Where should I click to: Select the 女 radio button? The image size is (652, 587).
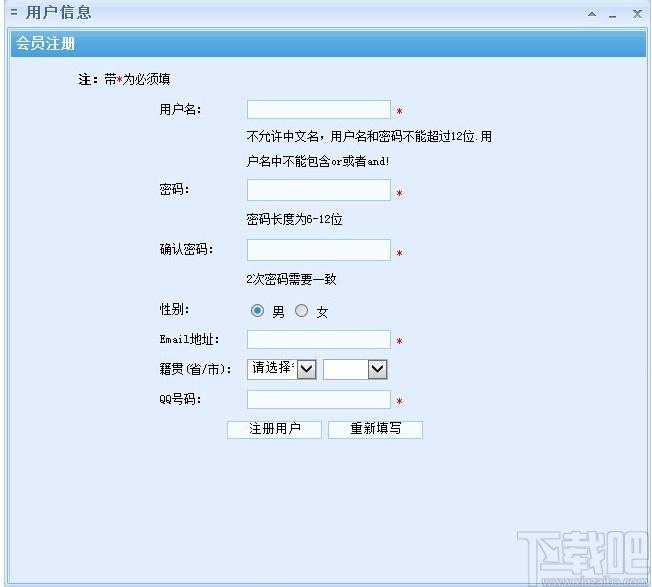coord(301,311)
